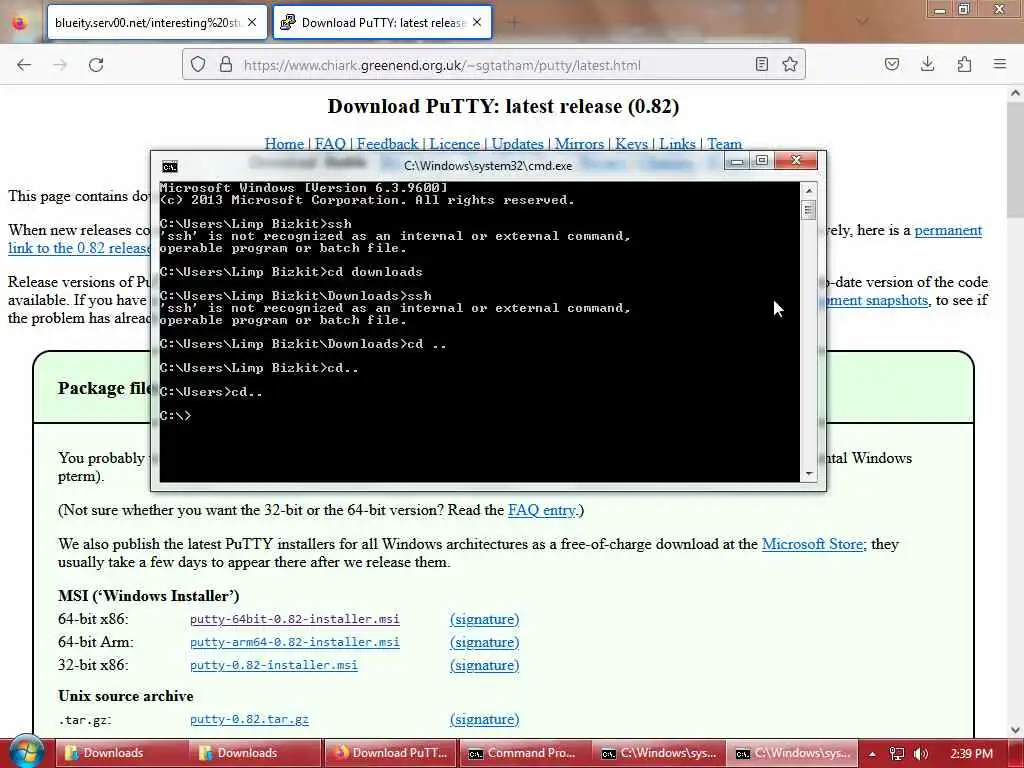Screen dimensions: 1024x768
Task: Open signature link for .tar.gz archive
Action: 485,719
